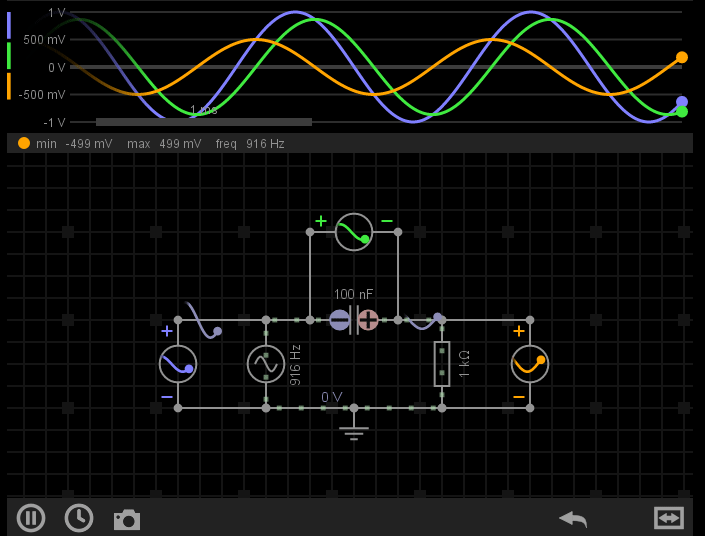This screenshot has height=536, width=705.
Task: Select the 1 kΩ resistor
Action: (x=442, y=364)
